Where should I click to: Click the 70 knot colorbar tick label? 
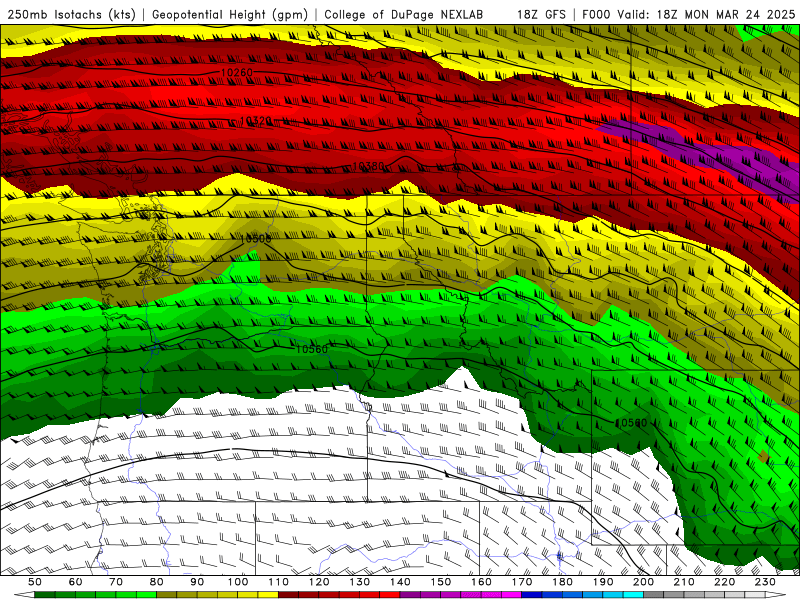coord(116,582)
